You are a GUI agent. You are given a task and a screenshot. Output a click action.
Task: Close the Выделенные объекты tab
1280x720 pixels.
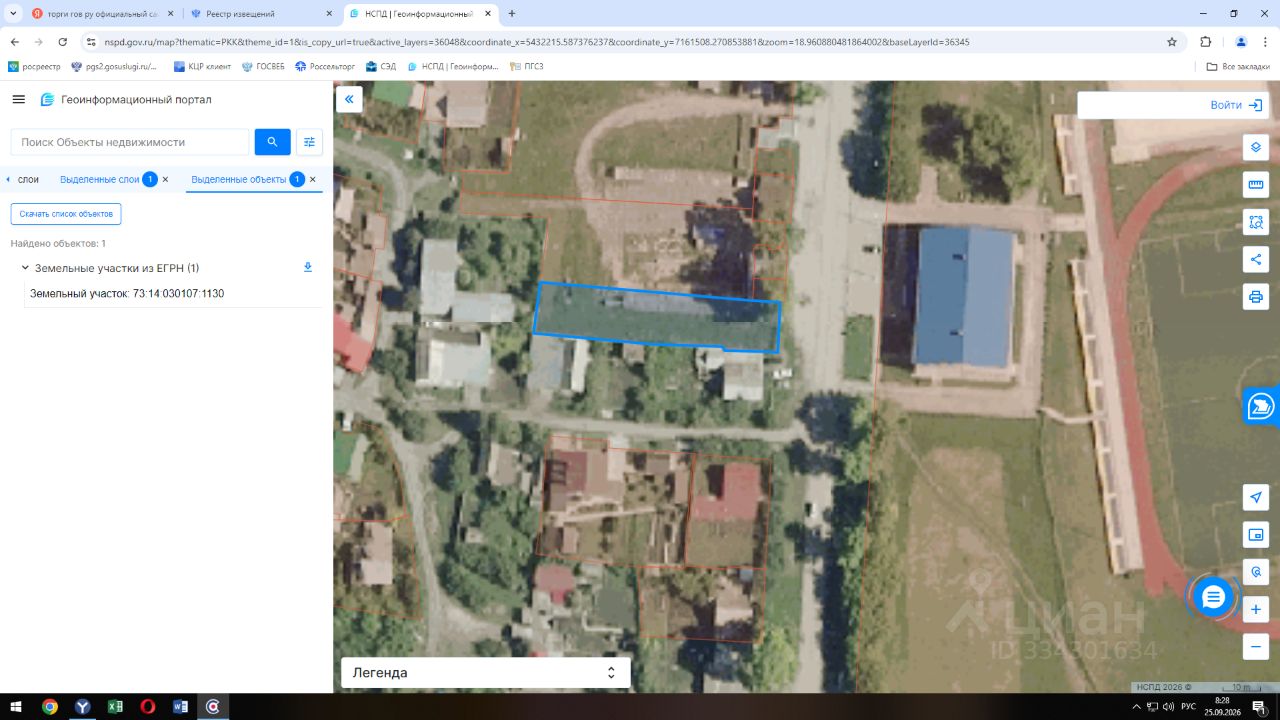[313, 179]
